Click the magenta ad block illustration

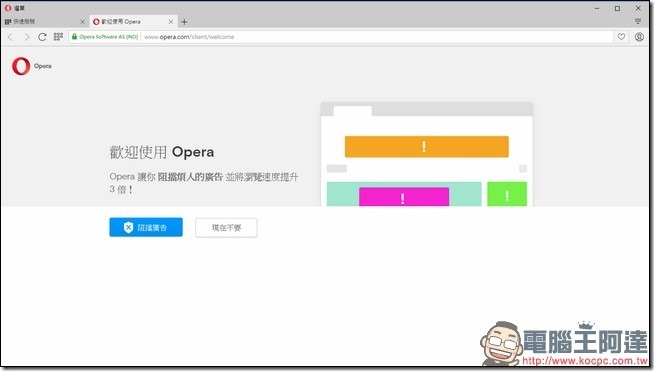tap(404, 197)
